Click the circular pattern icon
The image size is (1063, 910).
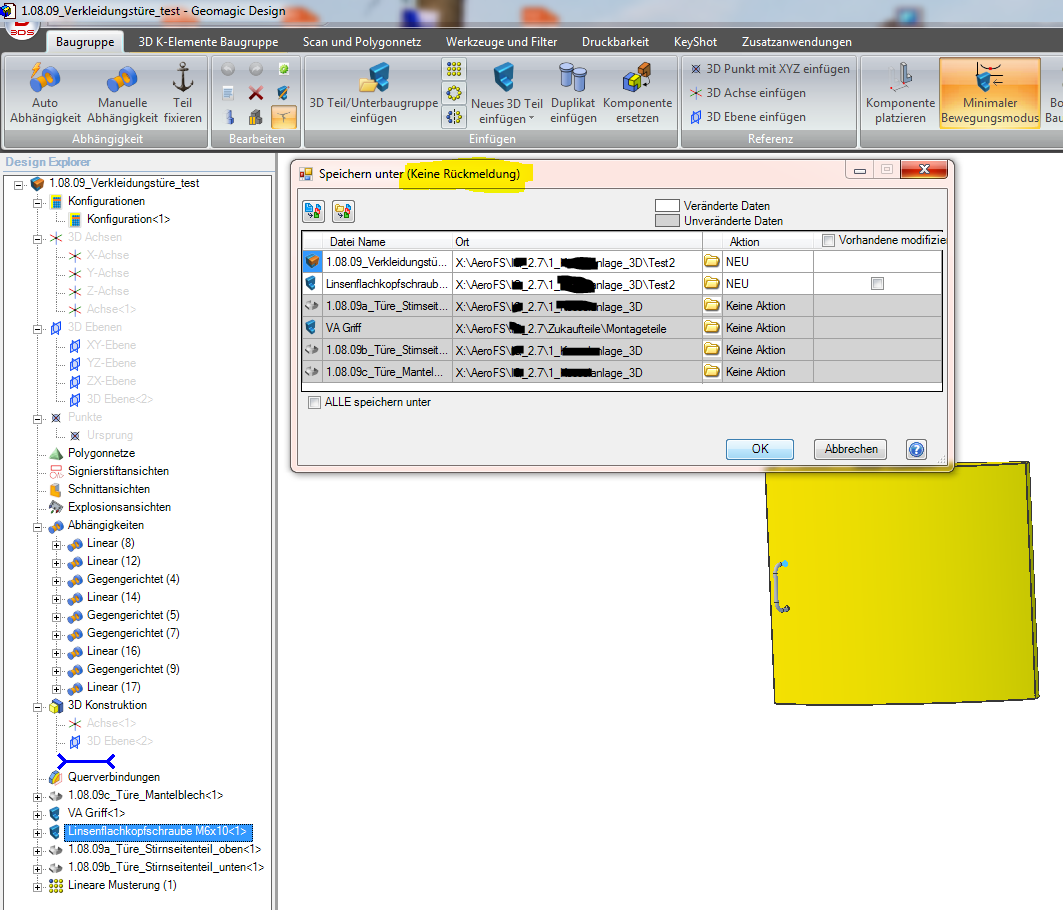(454, 93)
